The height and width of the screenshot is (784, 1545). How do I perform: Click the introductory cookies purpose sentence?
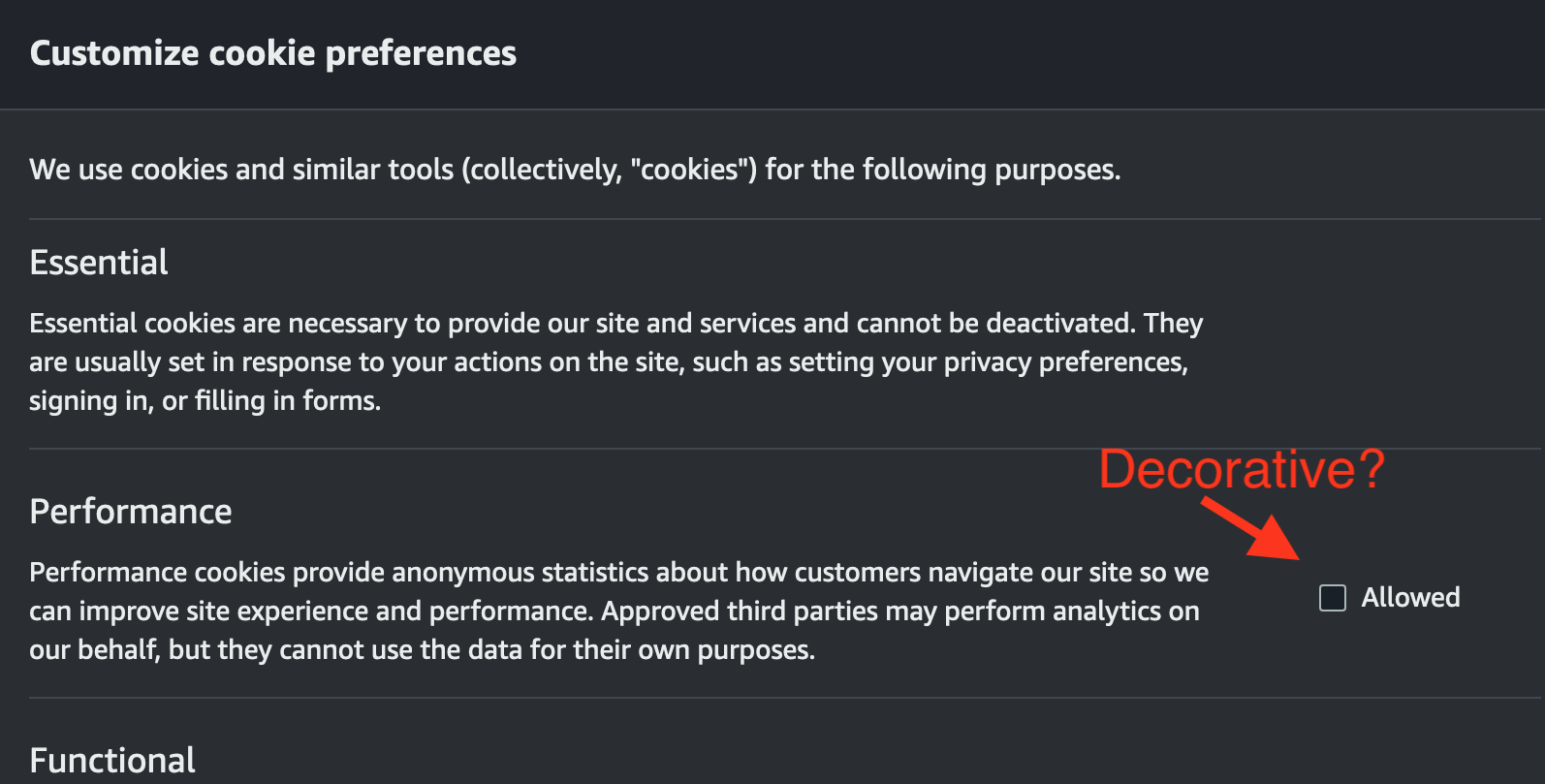click(x=575, y=169)
